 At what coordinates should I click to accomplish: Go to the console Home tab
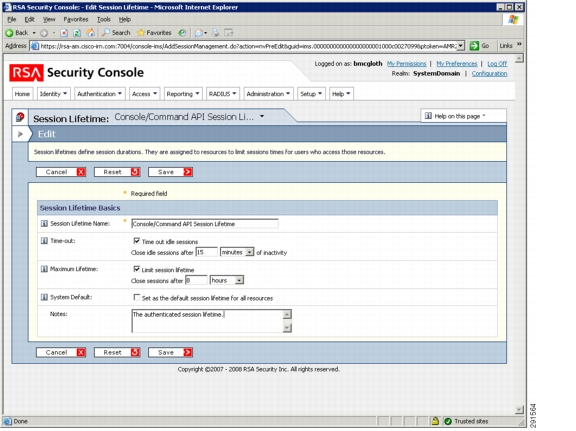[x=22, y=94]
